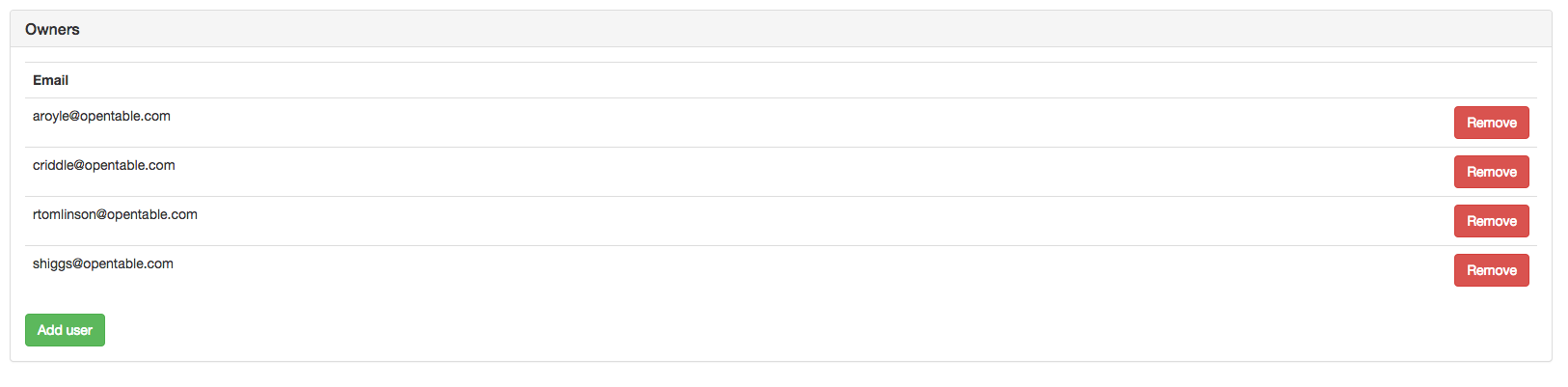The width and height of the screenshot is (1568, 387).
Task: Click the rtomlinson@opentable.com email text
Action: [115, 214]
